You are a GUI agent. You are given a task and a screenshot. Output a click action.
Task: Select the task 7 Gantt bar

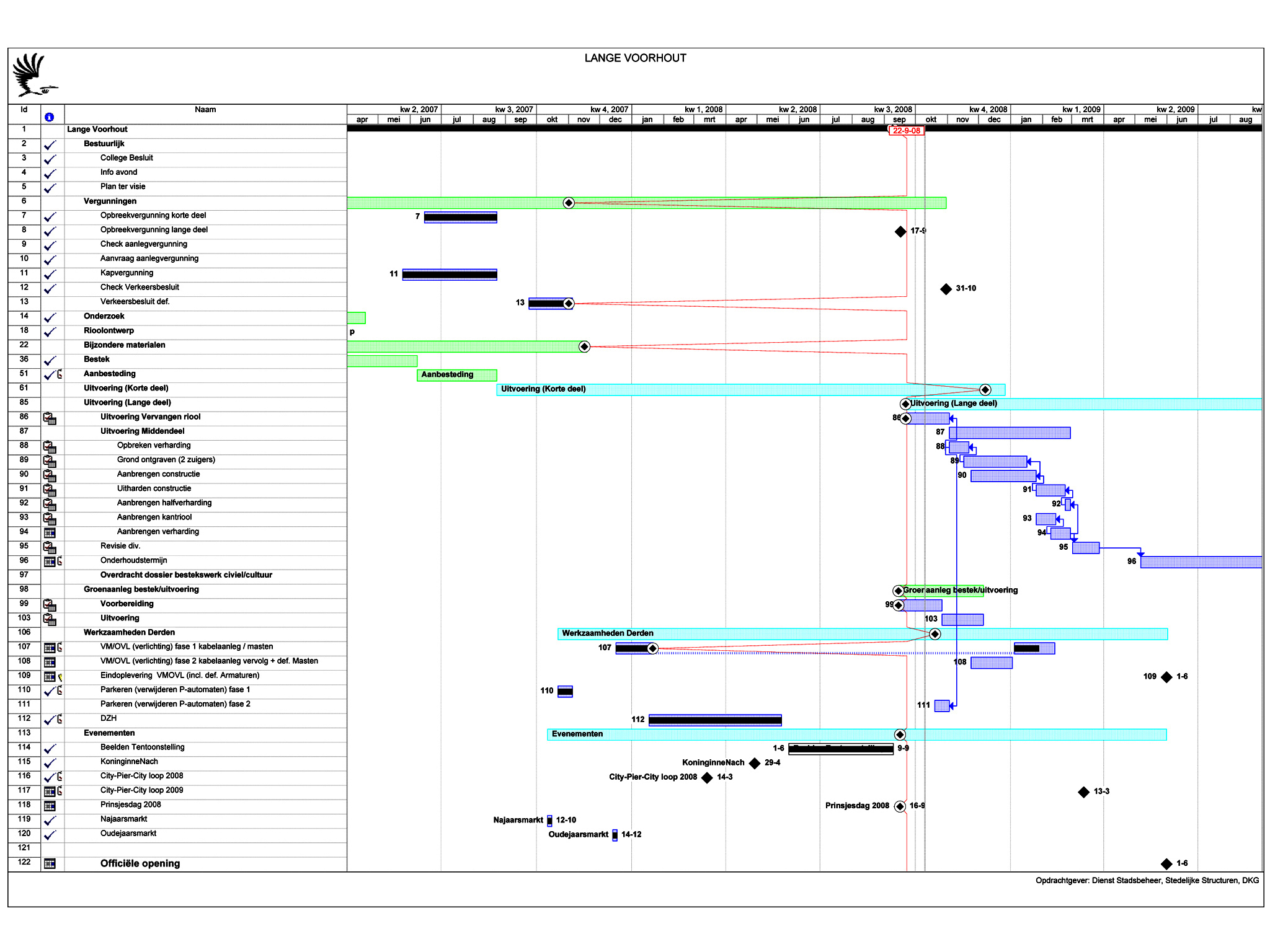tap(460, 217)
